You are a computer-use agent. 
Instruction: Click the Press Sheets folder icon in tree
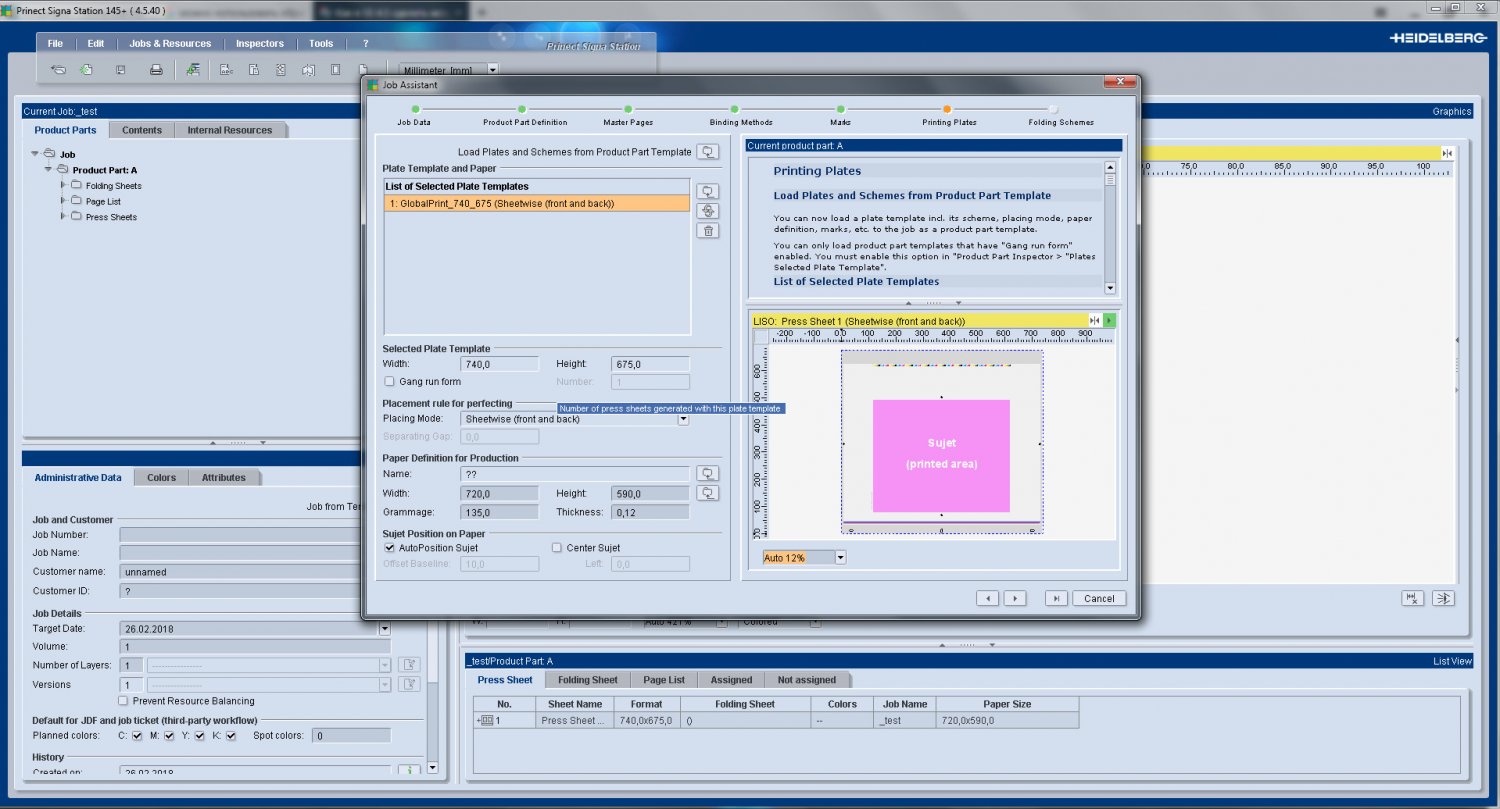(x=76, y=217)
